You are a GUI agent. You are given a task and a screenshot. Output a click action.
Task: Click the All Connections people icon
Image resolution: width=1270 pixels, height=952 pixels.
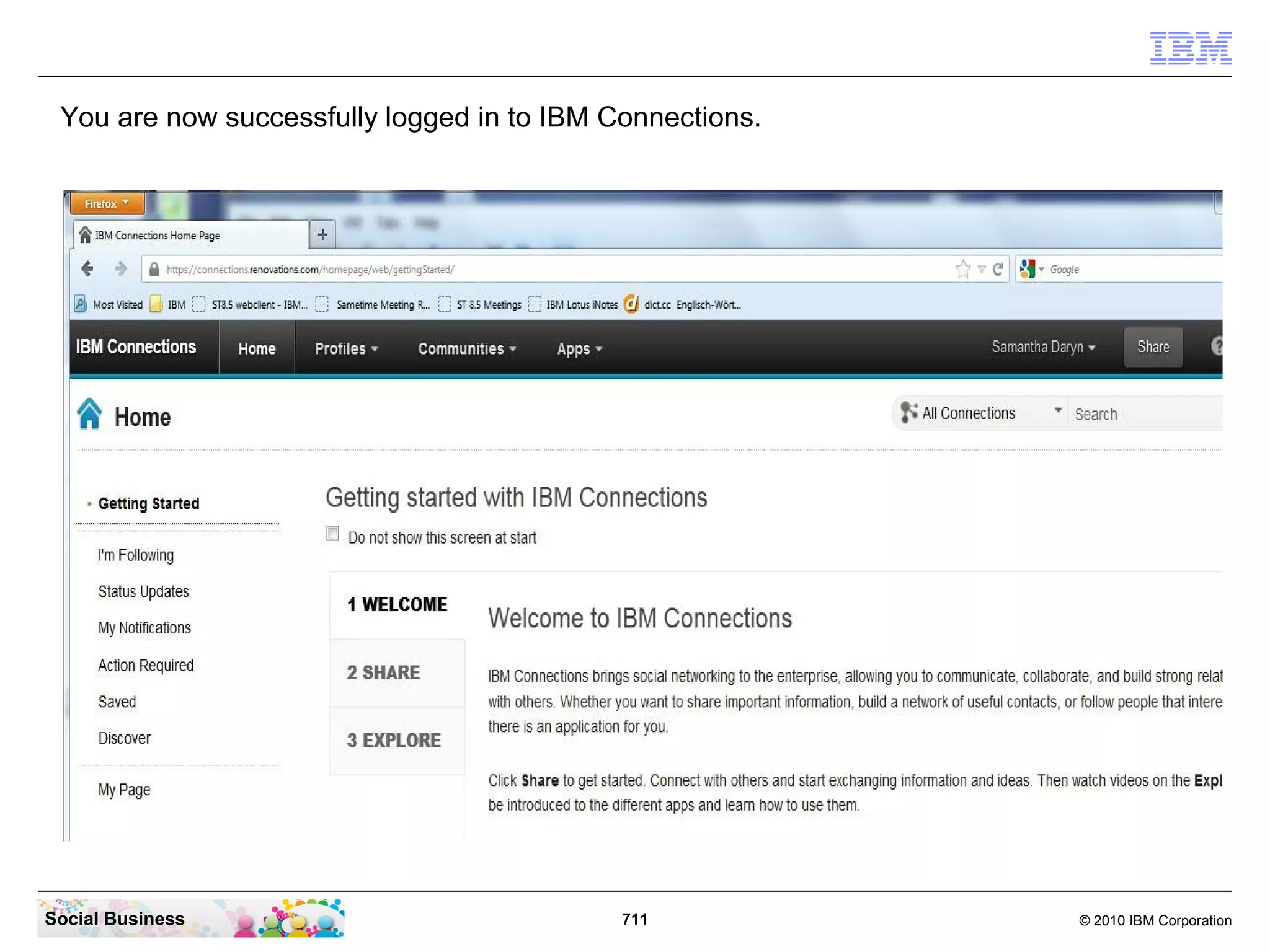[908, 412]
